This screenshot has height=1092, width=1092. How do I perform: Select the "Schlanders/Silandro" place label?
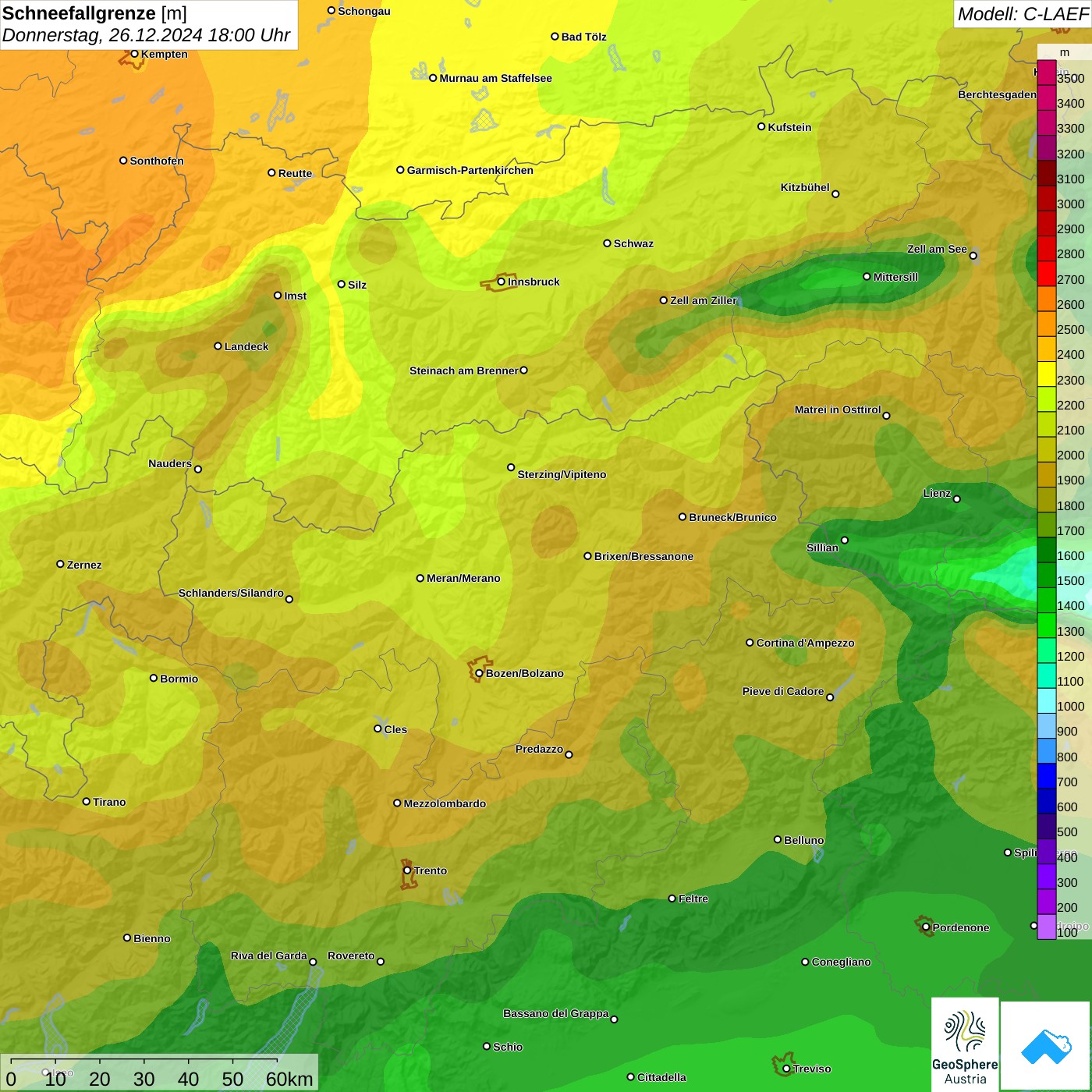(231, 593)
